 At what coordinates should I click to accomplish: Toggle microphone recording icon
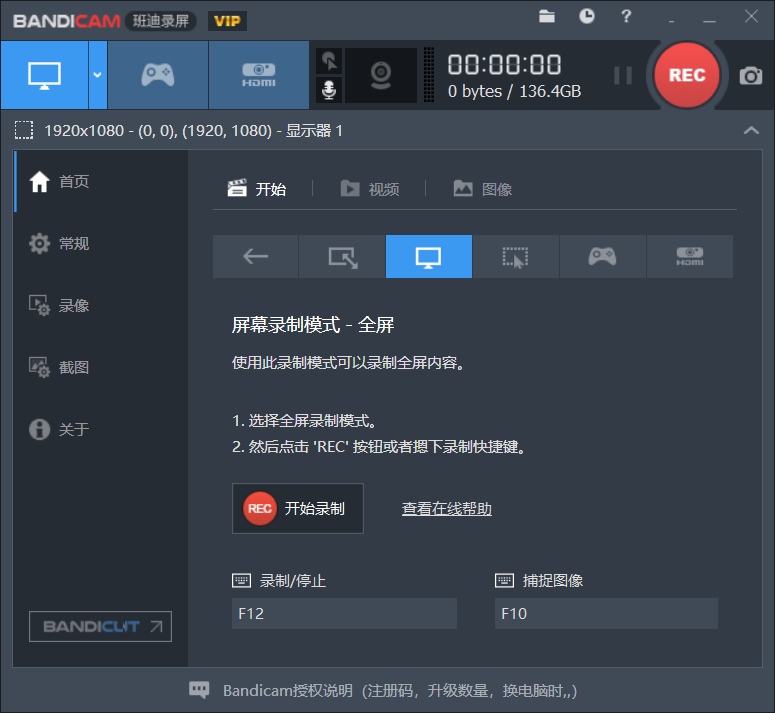(329, 90)
